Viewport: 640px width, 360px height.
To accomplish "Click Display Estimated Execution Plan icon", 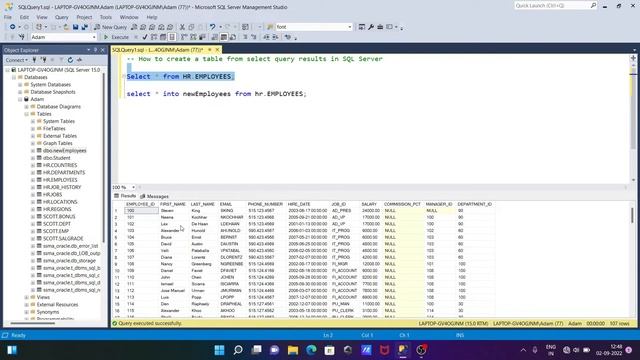I will (154, 37).
